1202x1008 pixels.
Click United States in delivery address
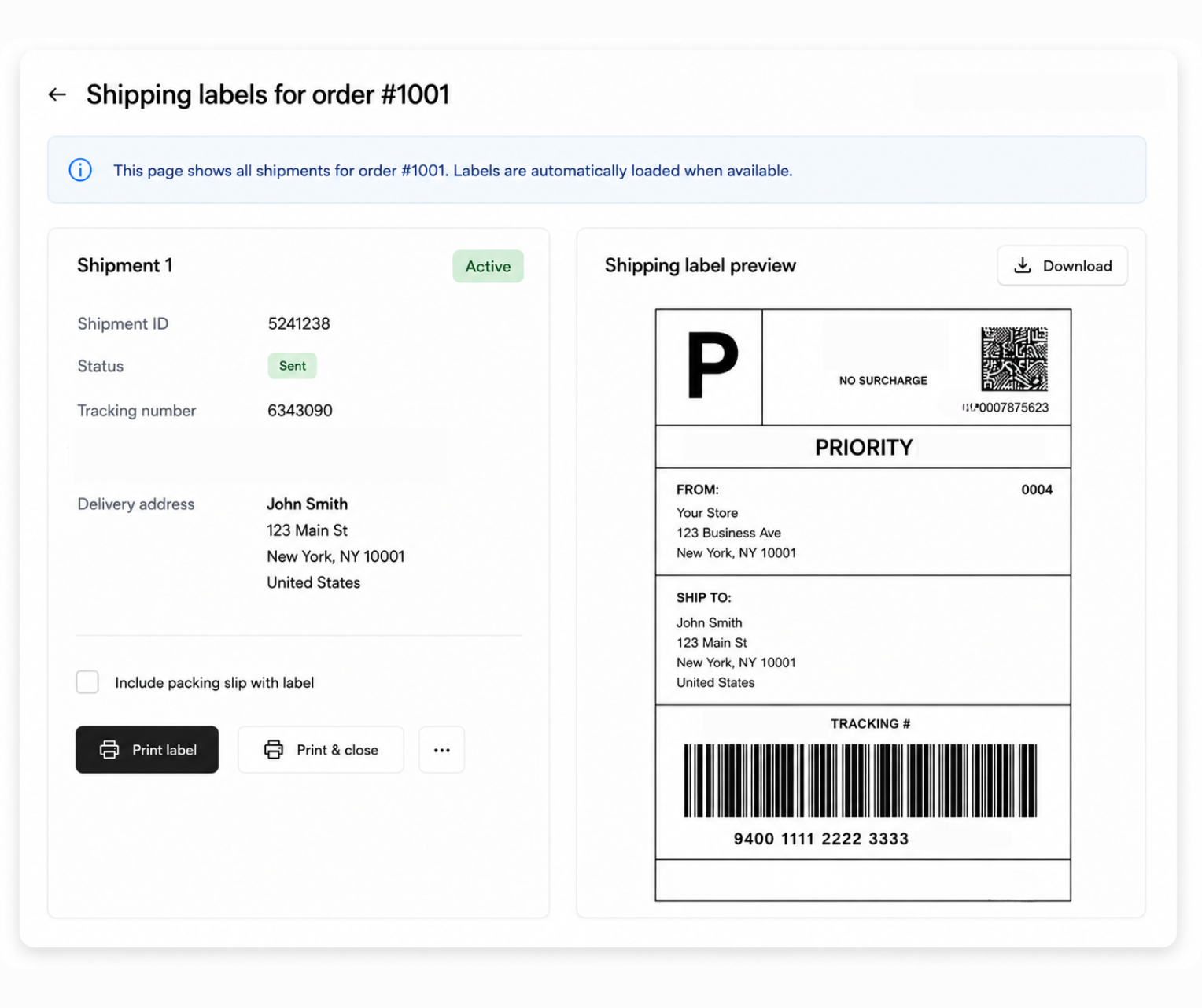point(313,583)
